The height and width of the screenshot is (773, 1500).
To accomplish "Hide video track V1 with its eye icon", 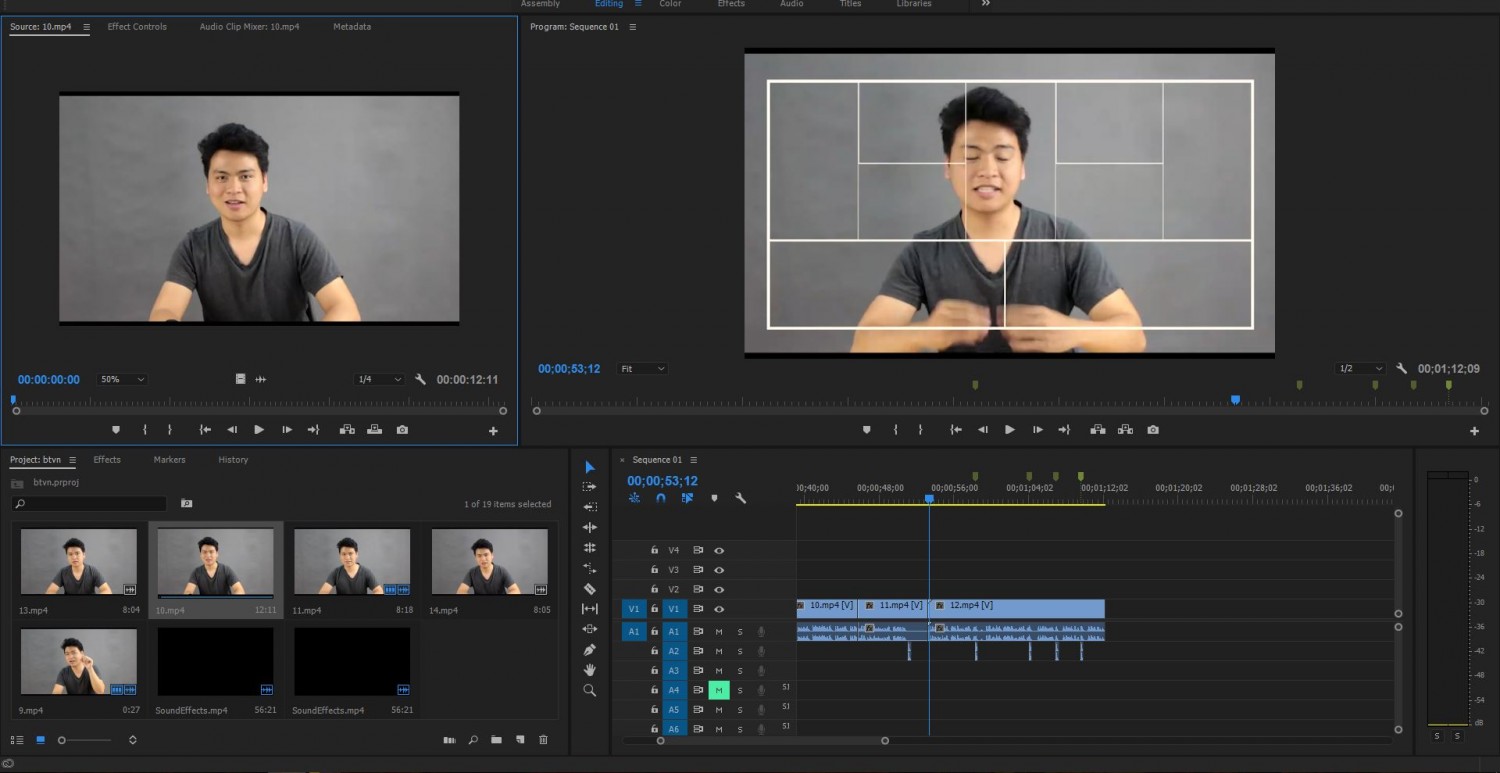I will 719,609.
